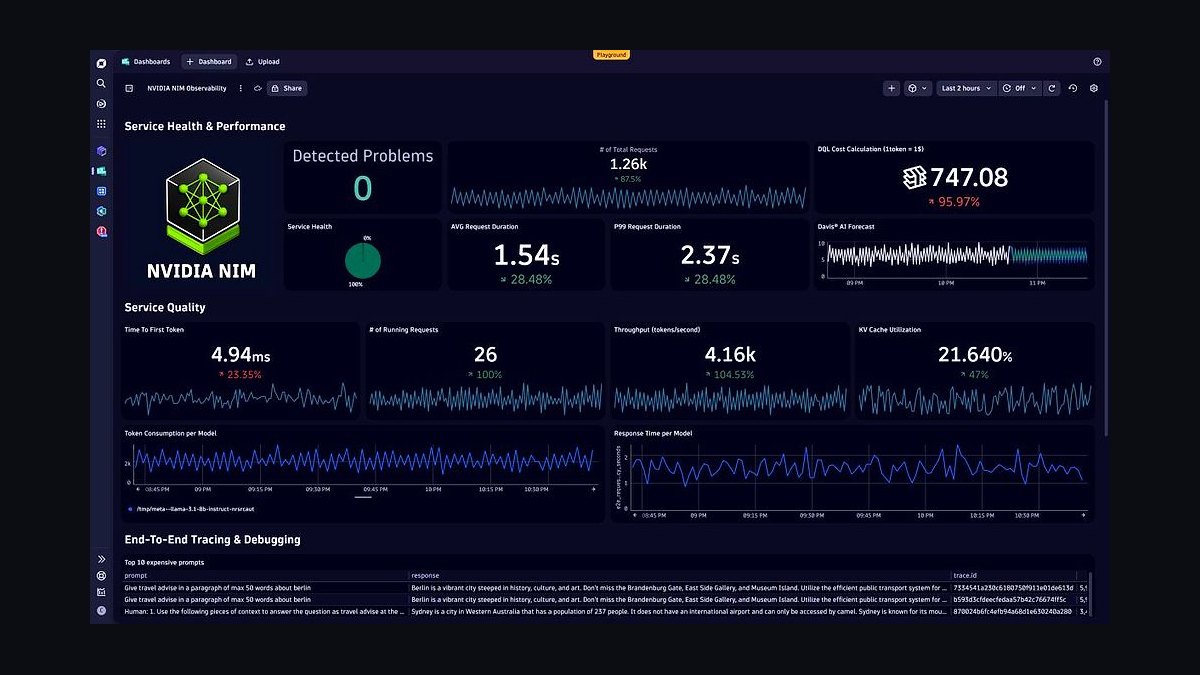Click the Service Quality section heading
The height and width of the screenshot is (675, 1200).
click(x=165, y=308)
